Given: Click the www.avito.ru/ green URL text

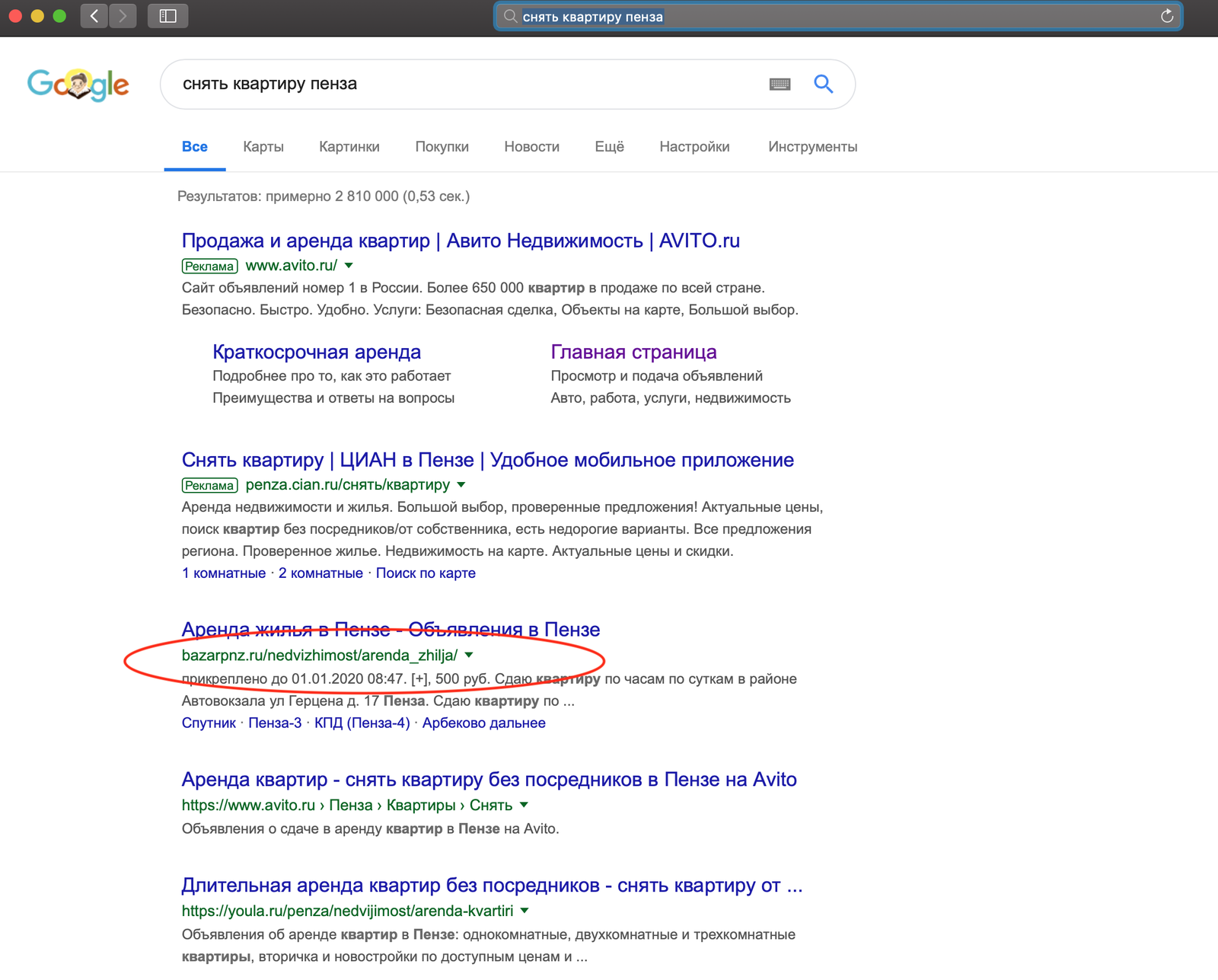Looking at the screenshot, I should [291, 266].
